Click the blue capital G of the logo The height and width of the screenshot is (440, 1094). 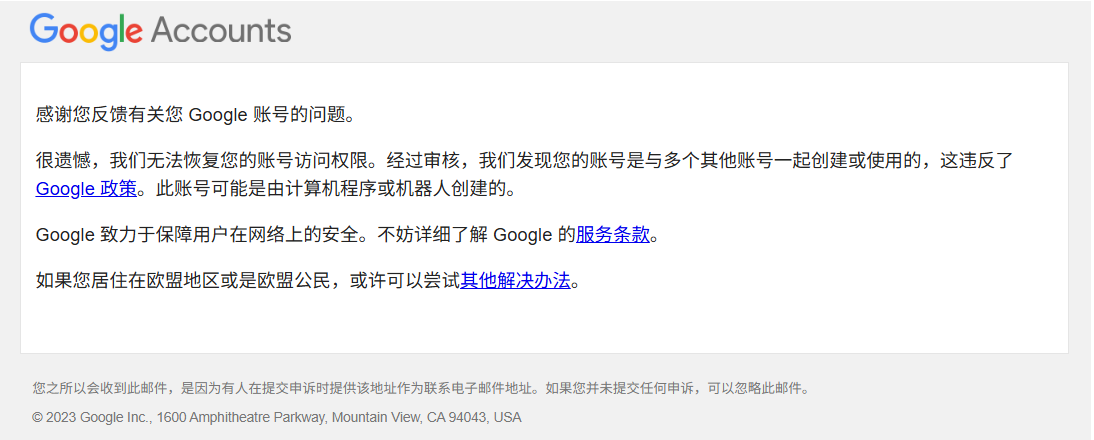44,29
